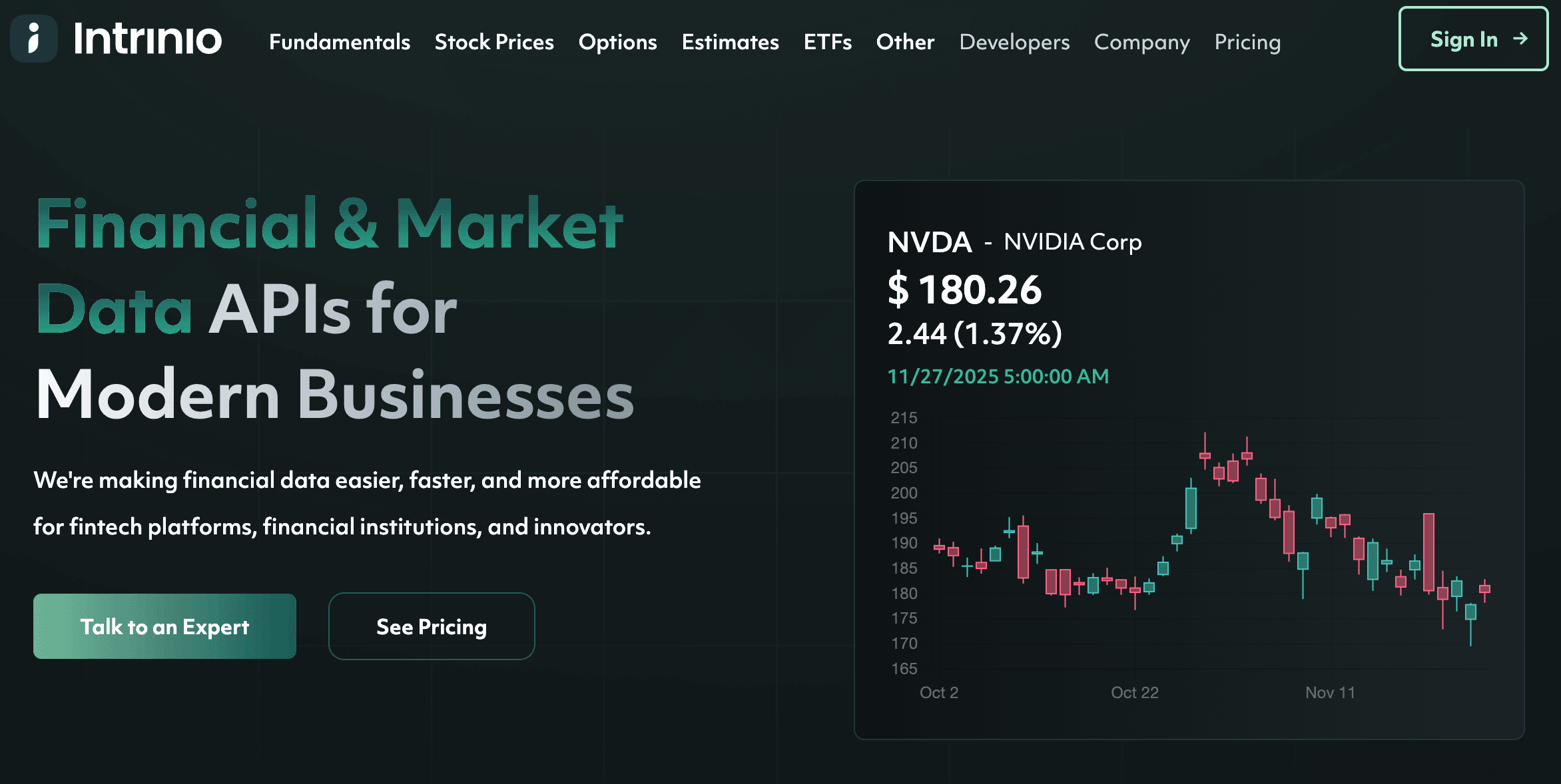Select ETFs in the navigation bar
The height and width of the screenshot is (784, 1561).
[827, 42]
